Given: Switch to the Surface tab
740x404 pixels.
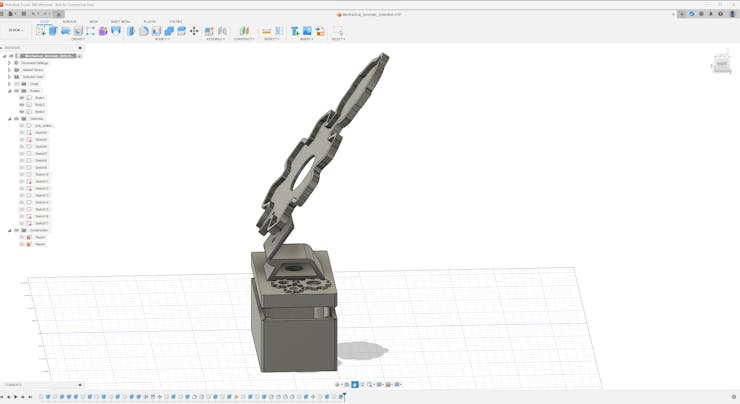Looking at the screenshot, I should [x=69, y=21].
